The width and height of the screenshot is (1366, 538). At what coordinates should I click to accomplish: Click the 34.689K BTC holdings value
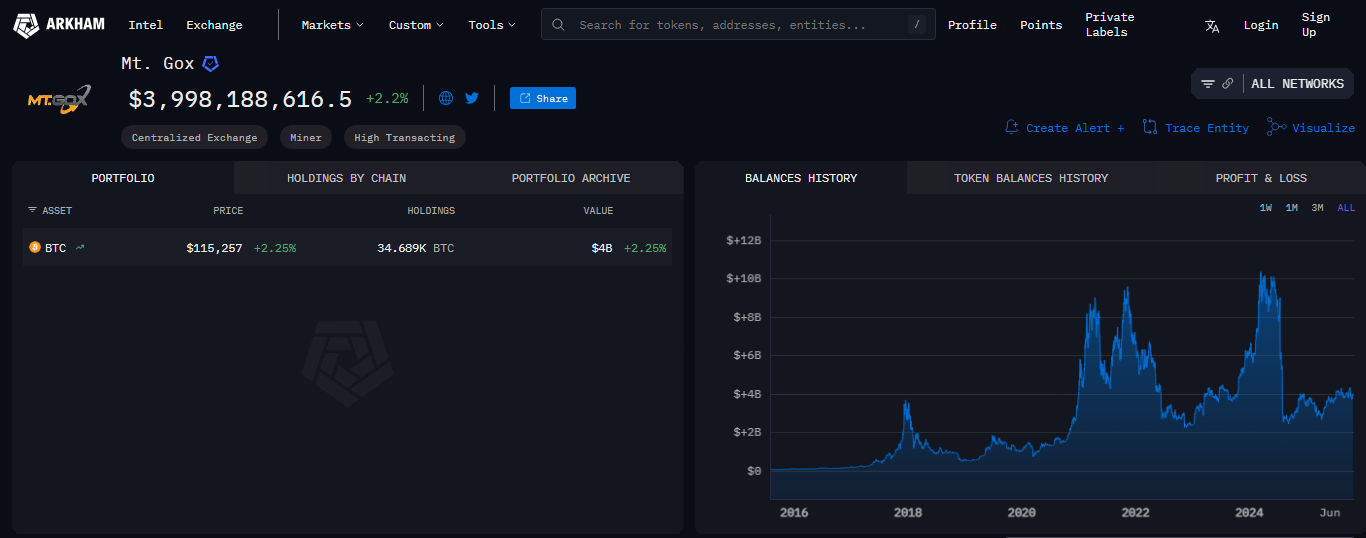click(415, 248)
